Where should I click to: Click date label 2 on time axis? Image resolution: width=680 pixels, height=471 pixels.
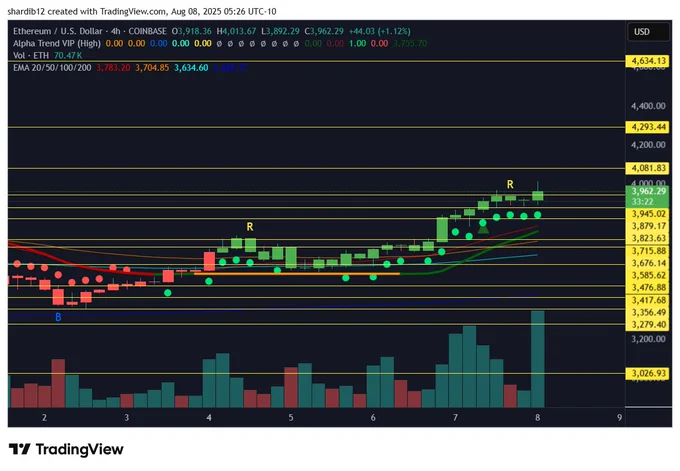44,418
